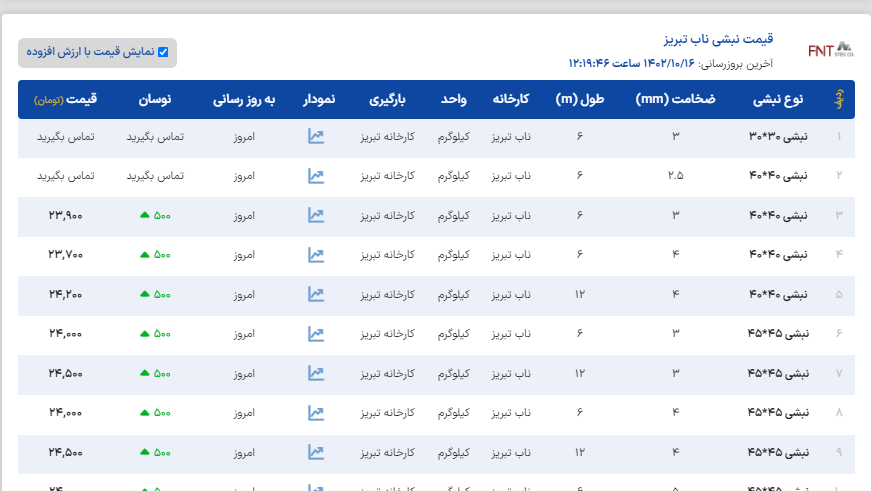The width and height of the screenshot is (872, 491).
Task: Click the به روز رسانی column header
Action: 243,100
